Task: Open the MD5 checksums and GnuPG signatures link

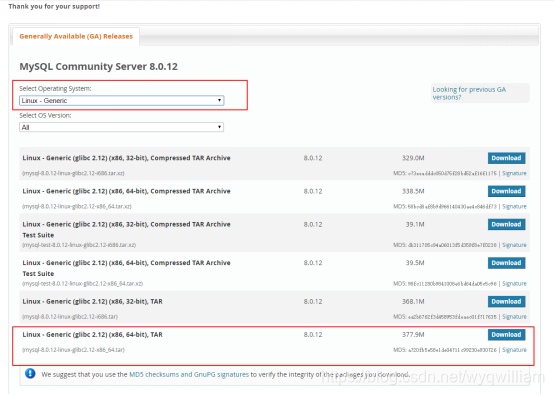Action: click(x=189, y=375)
